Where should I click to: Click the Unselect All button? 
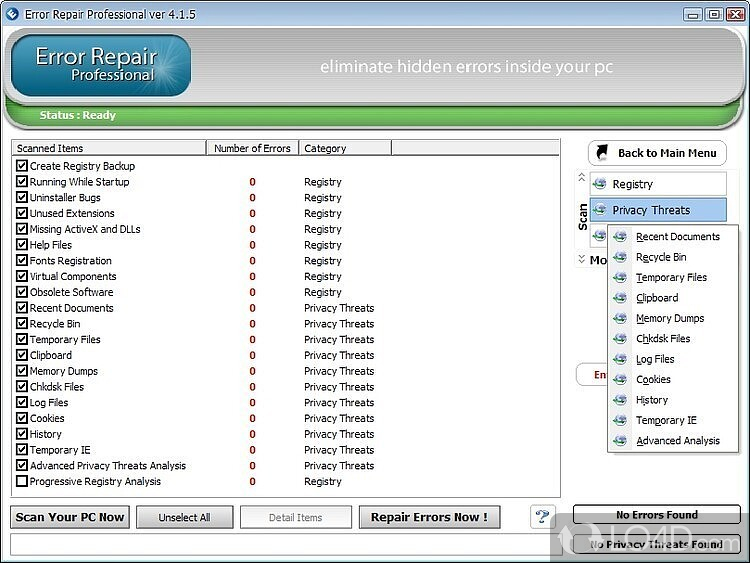[x=184, y=517]
